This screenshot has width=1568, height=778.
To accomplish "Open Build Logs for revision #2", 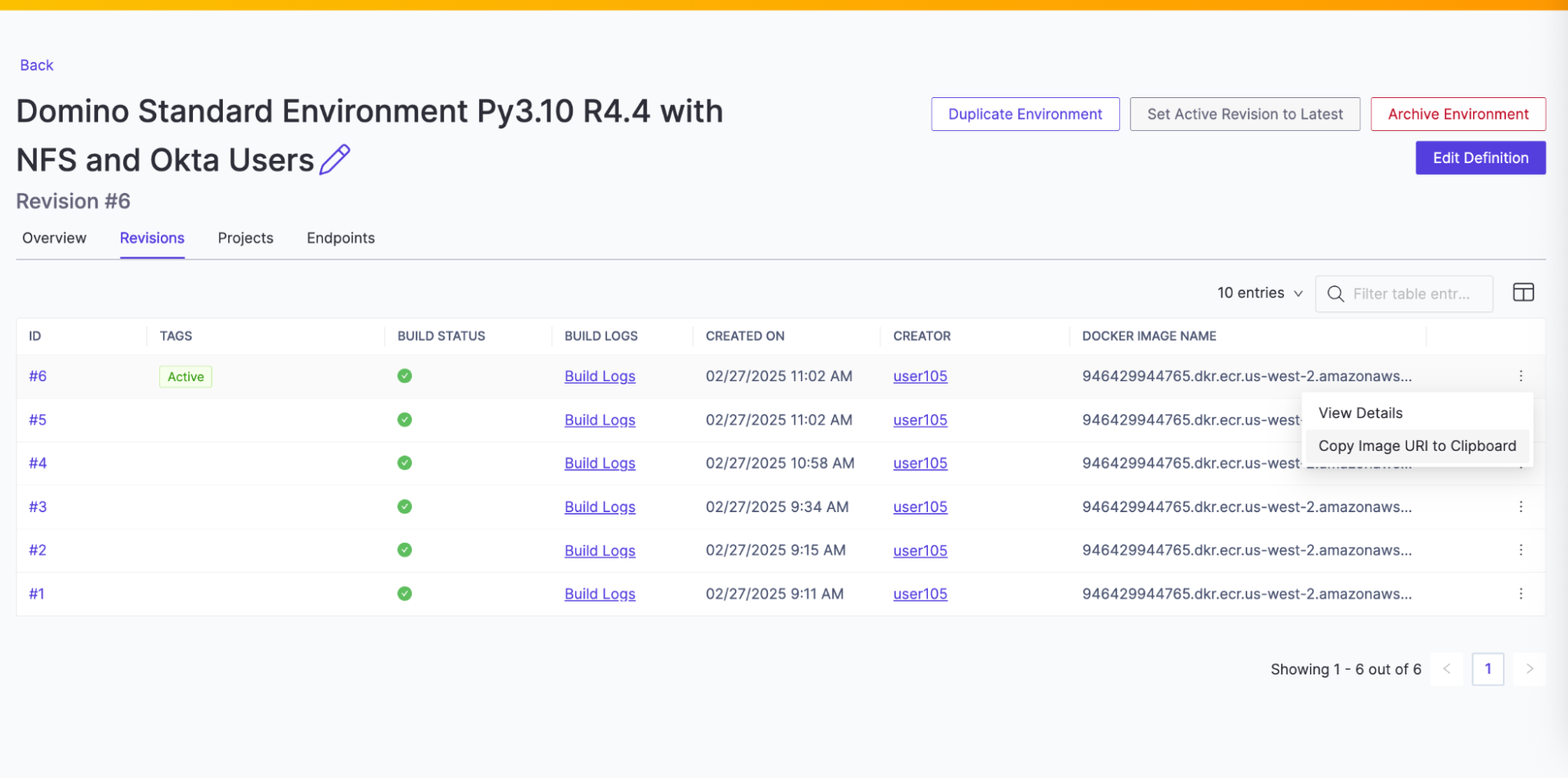I will point(600,551).
